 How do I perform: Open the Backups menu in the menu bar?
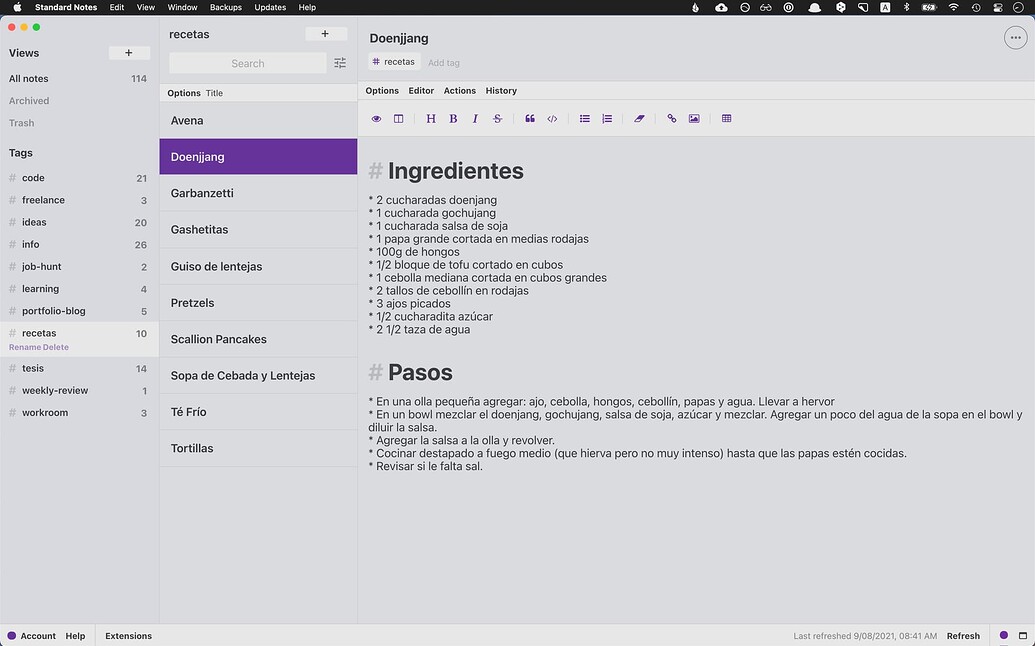[226, 7]
